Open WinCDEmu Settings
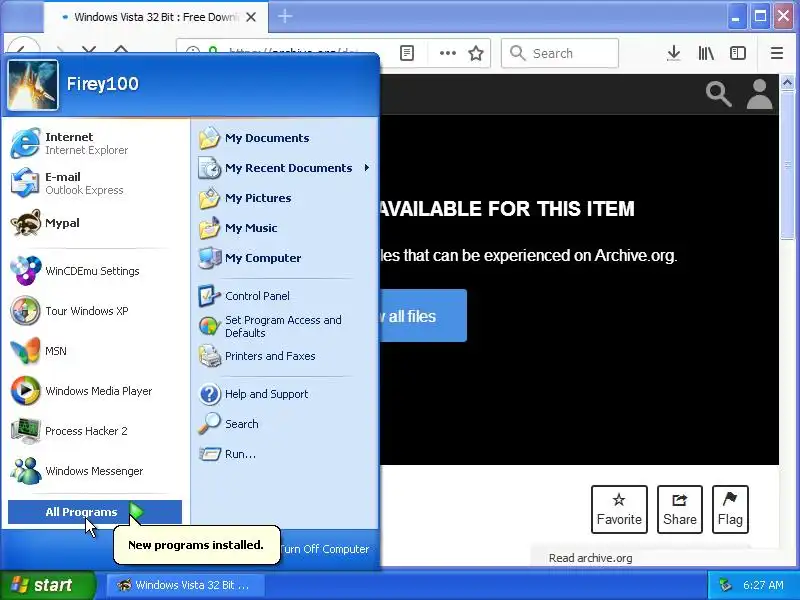This screenshot has width=800, height=600. 96,271
